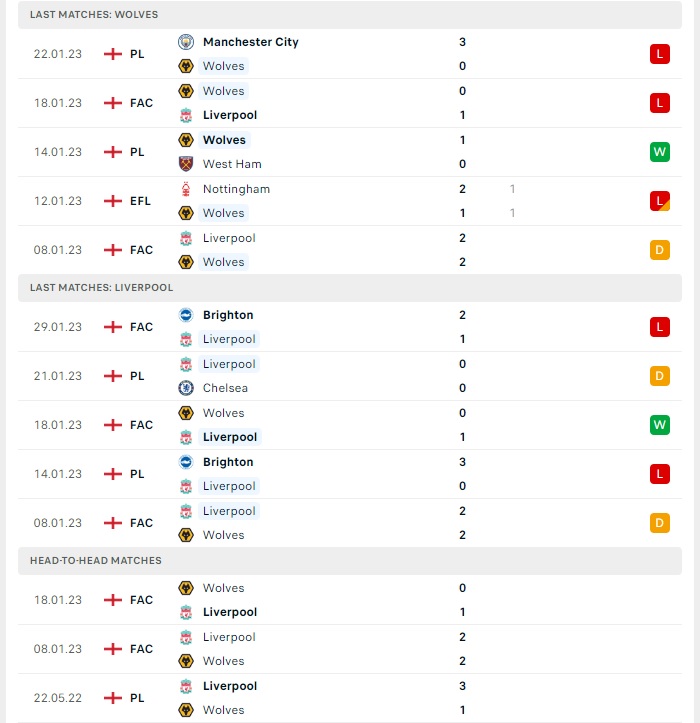The width and height of the screenshot is (700, 723).
Task: Open the 22.05.22 PL Liverpool vs Wolves match
Action: pos(350,698)
